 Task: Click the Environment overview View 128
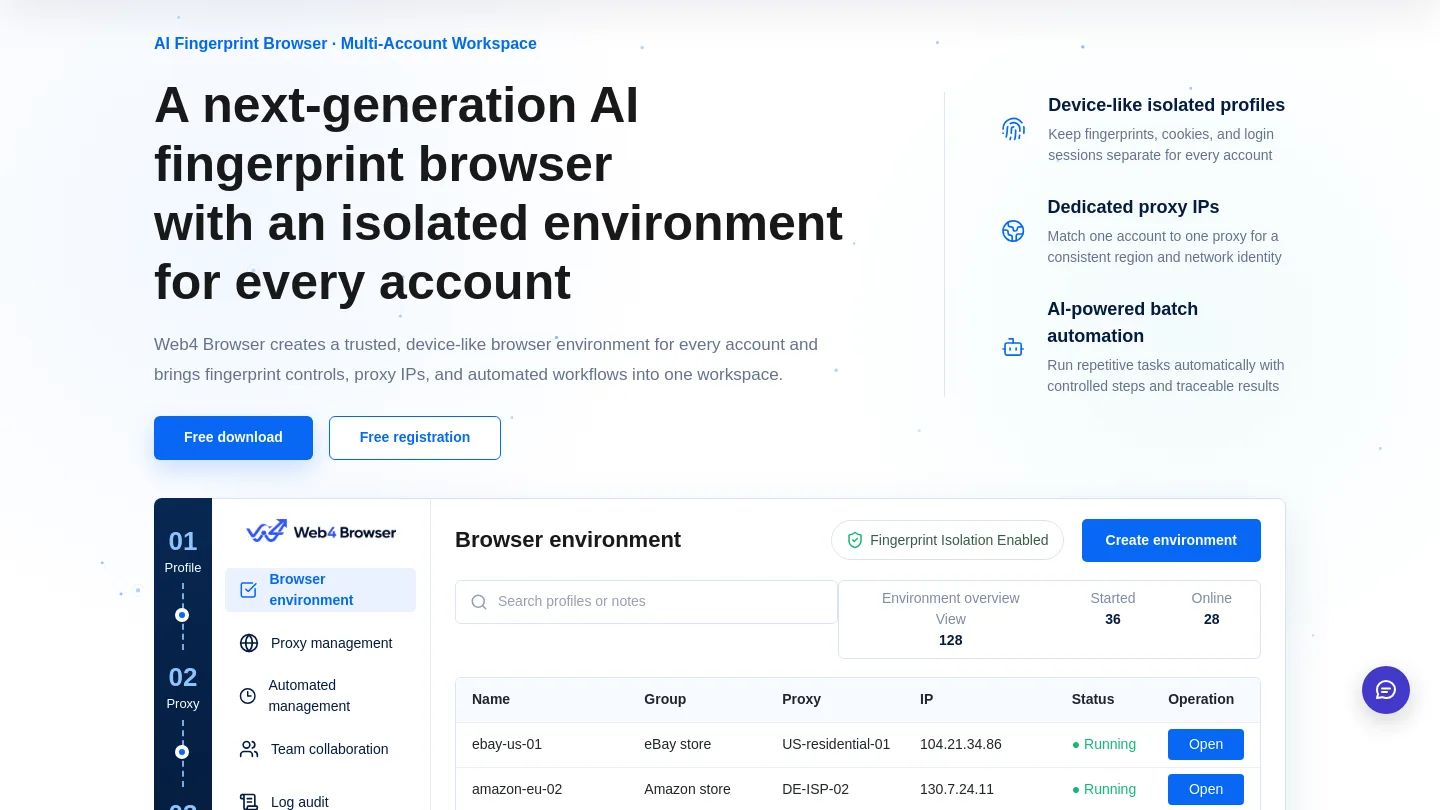(x=951, y=620)
